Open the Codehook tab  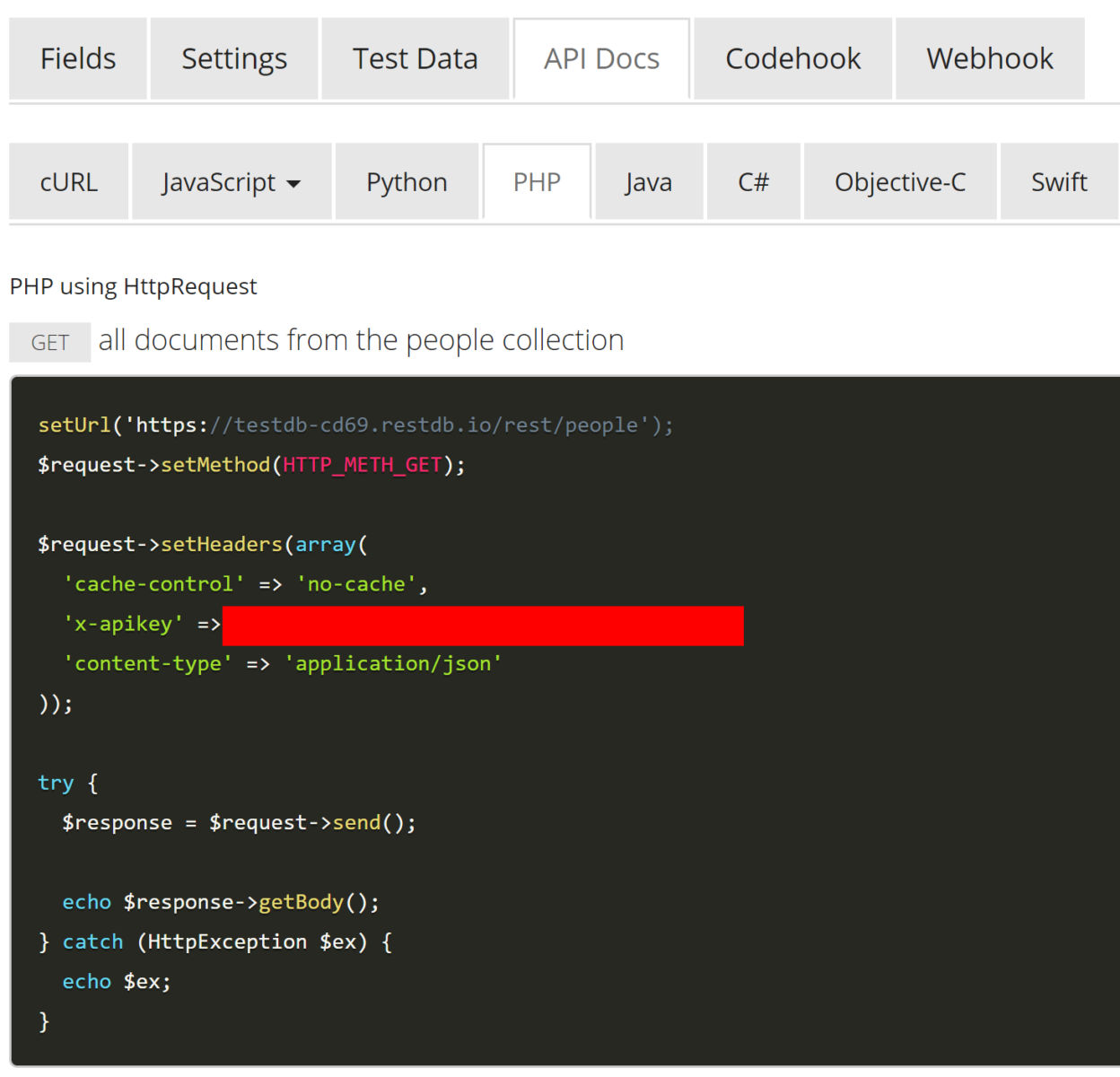[x=792, y=57]
